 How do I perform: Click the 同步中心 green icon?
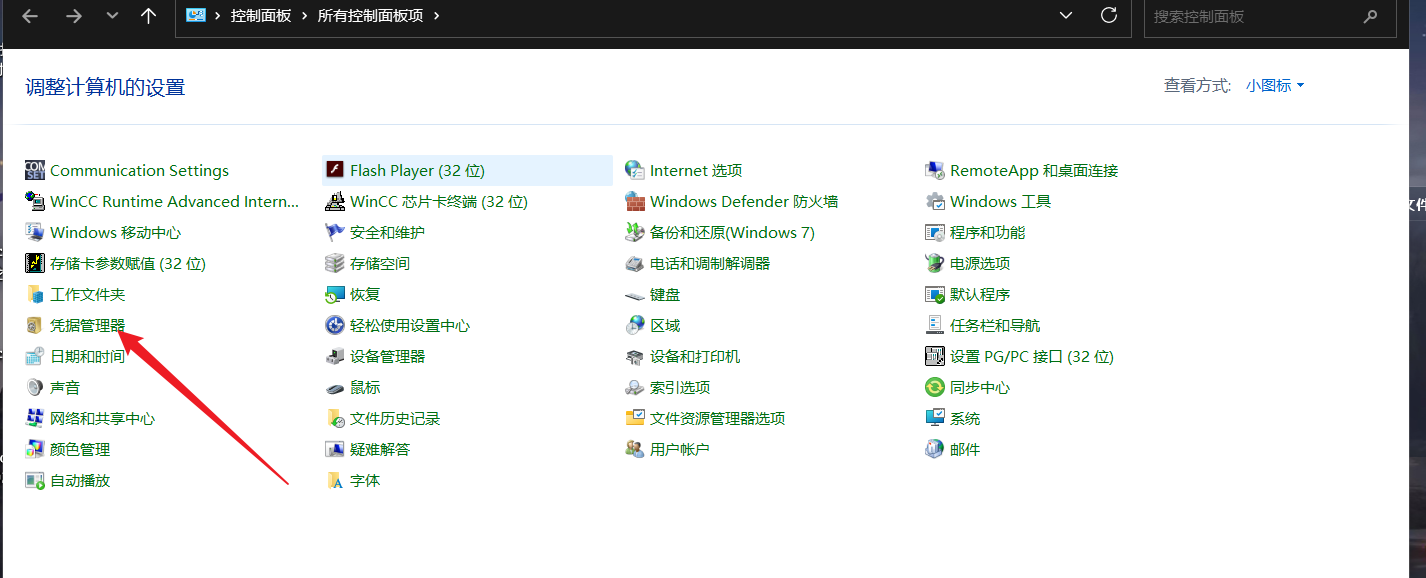[x=935, y=387]
